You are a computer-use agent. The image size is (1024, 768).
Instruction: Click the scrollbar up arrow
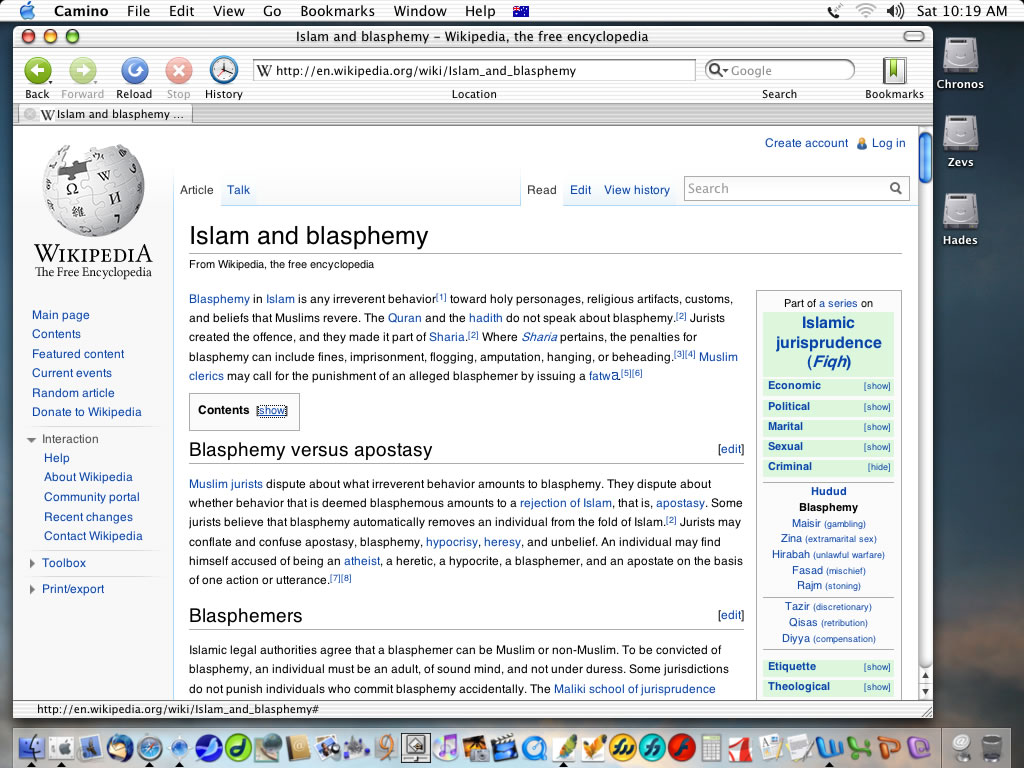tap(925, 675)
